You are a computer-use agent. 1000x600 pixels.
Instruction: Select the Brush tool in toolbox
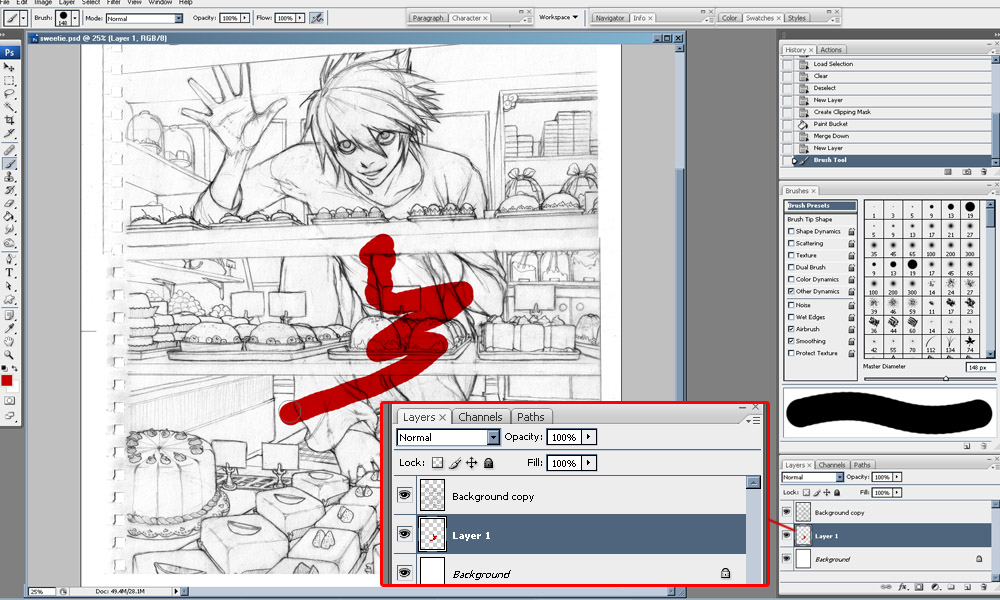click(9, 164)
